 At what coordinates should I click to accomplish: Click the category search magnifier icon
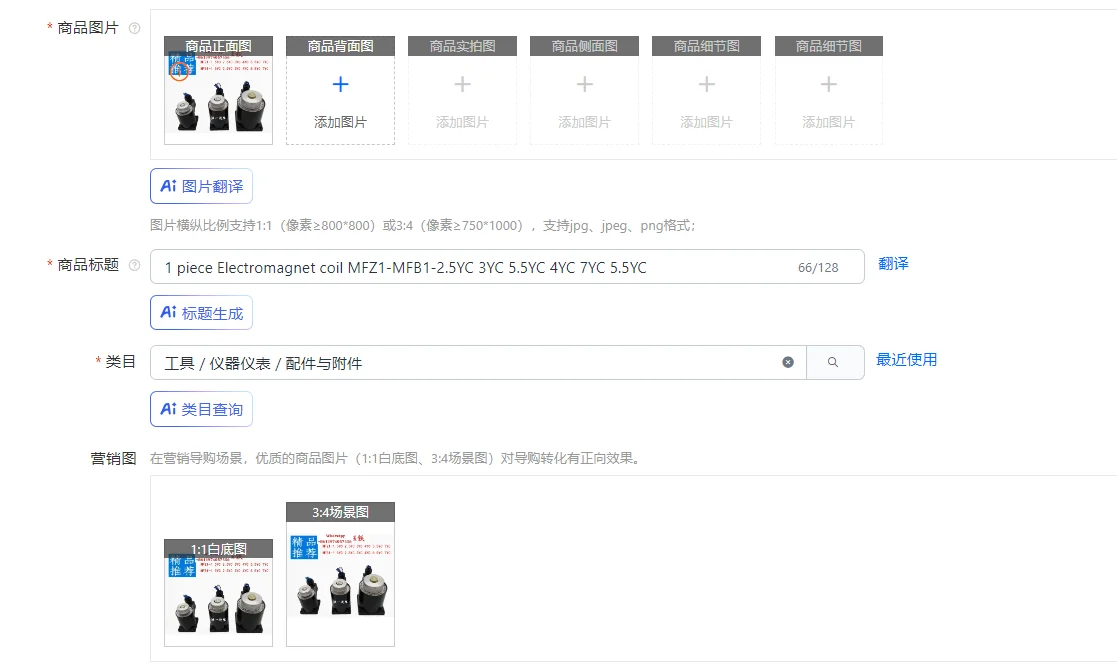click(x=833, y=362)
